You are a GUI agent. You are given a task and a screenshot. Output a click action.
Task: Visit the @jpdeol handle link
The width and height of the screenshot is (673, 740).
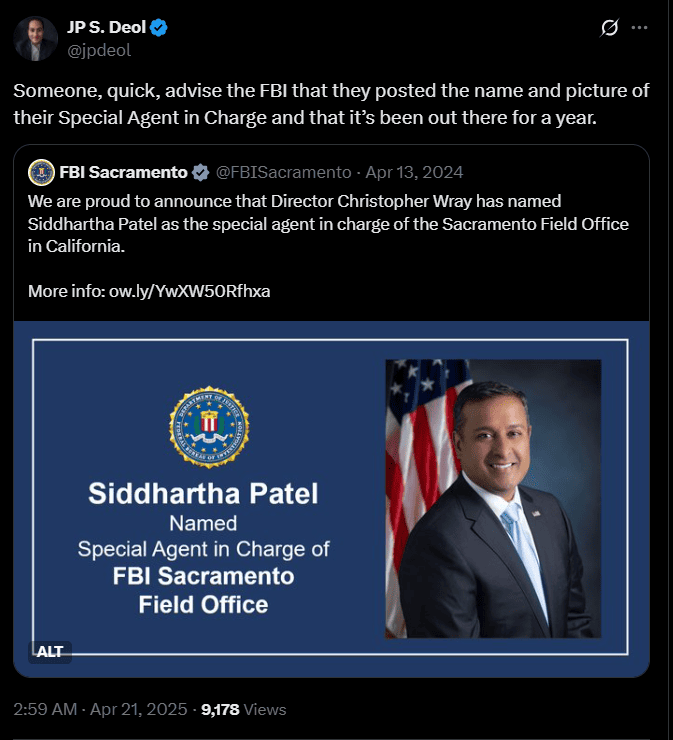pos(99,49)
